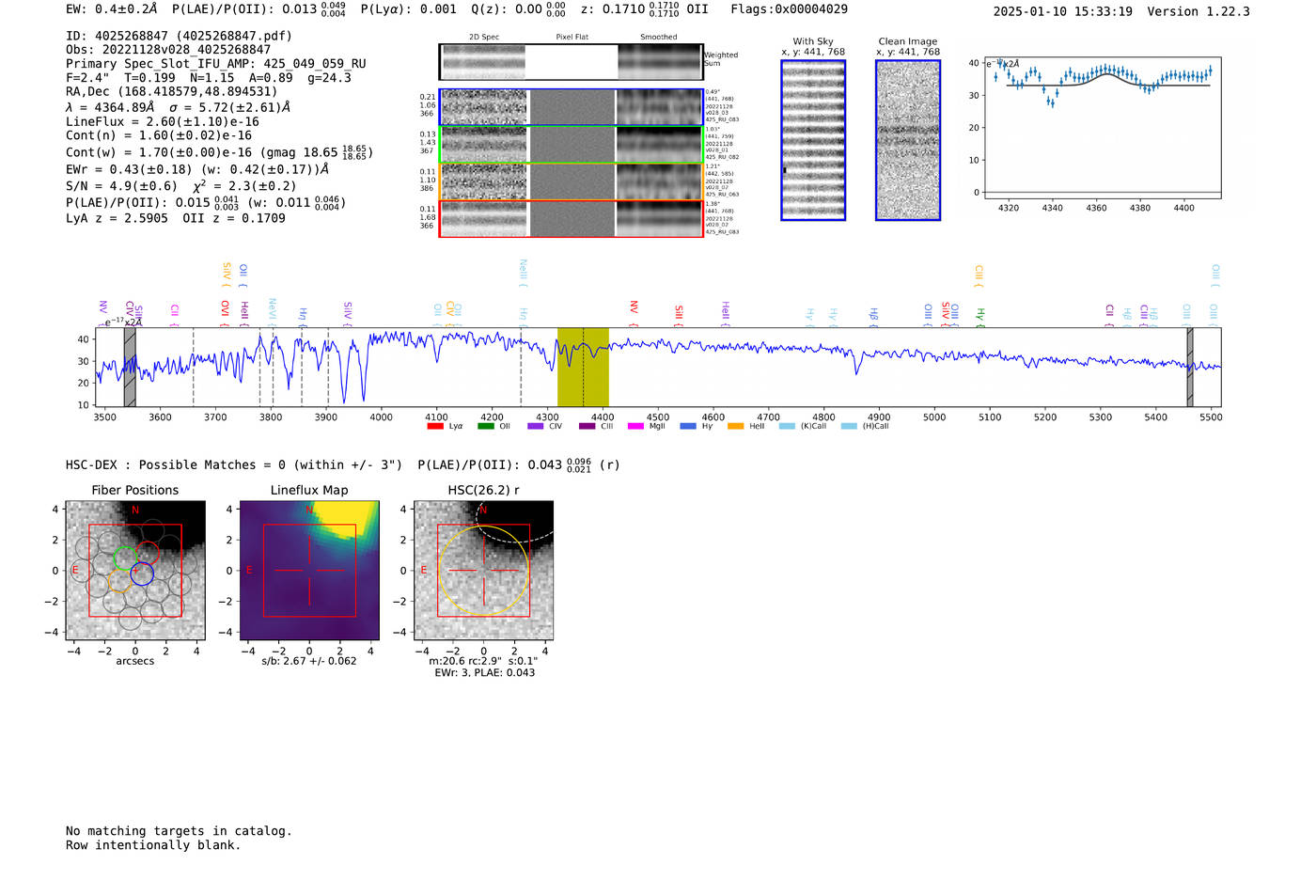Click the magenta MgII legend swatch

(635, 426)
